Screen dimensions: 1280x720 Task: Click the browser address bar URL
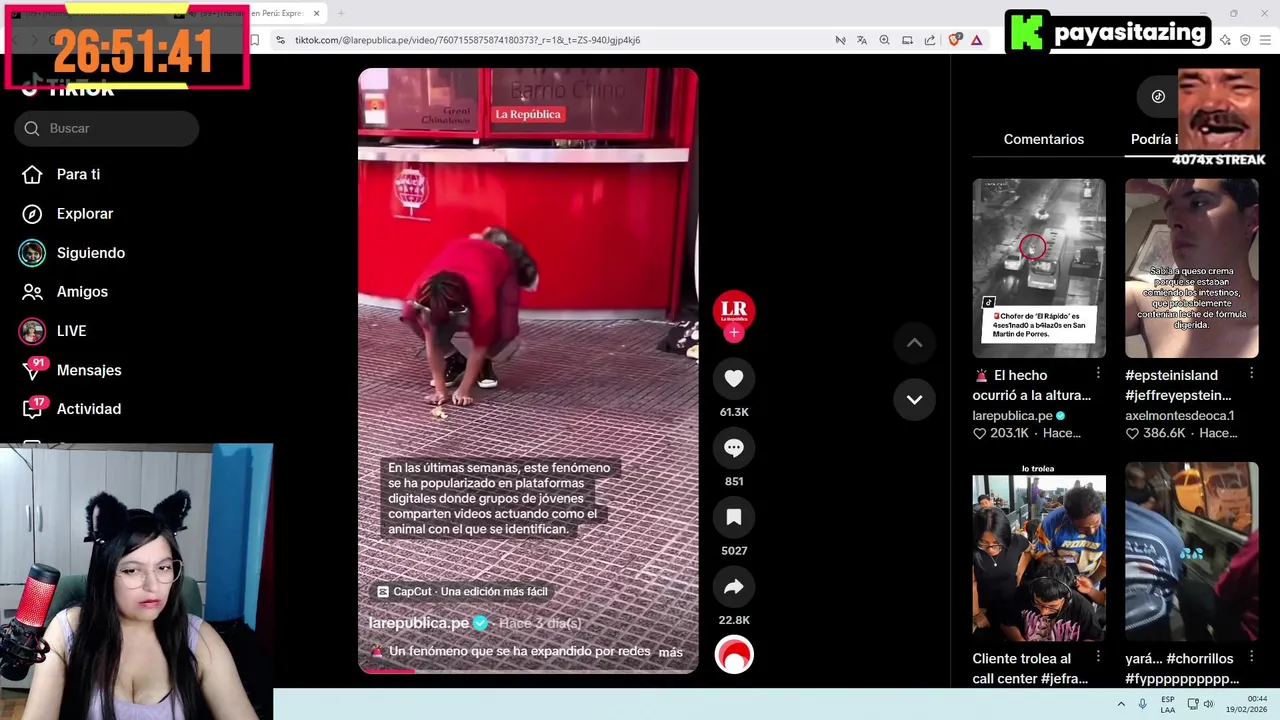tap(467, 40)
